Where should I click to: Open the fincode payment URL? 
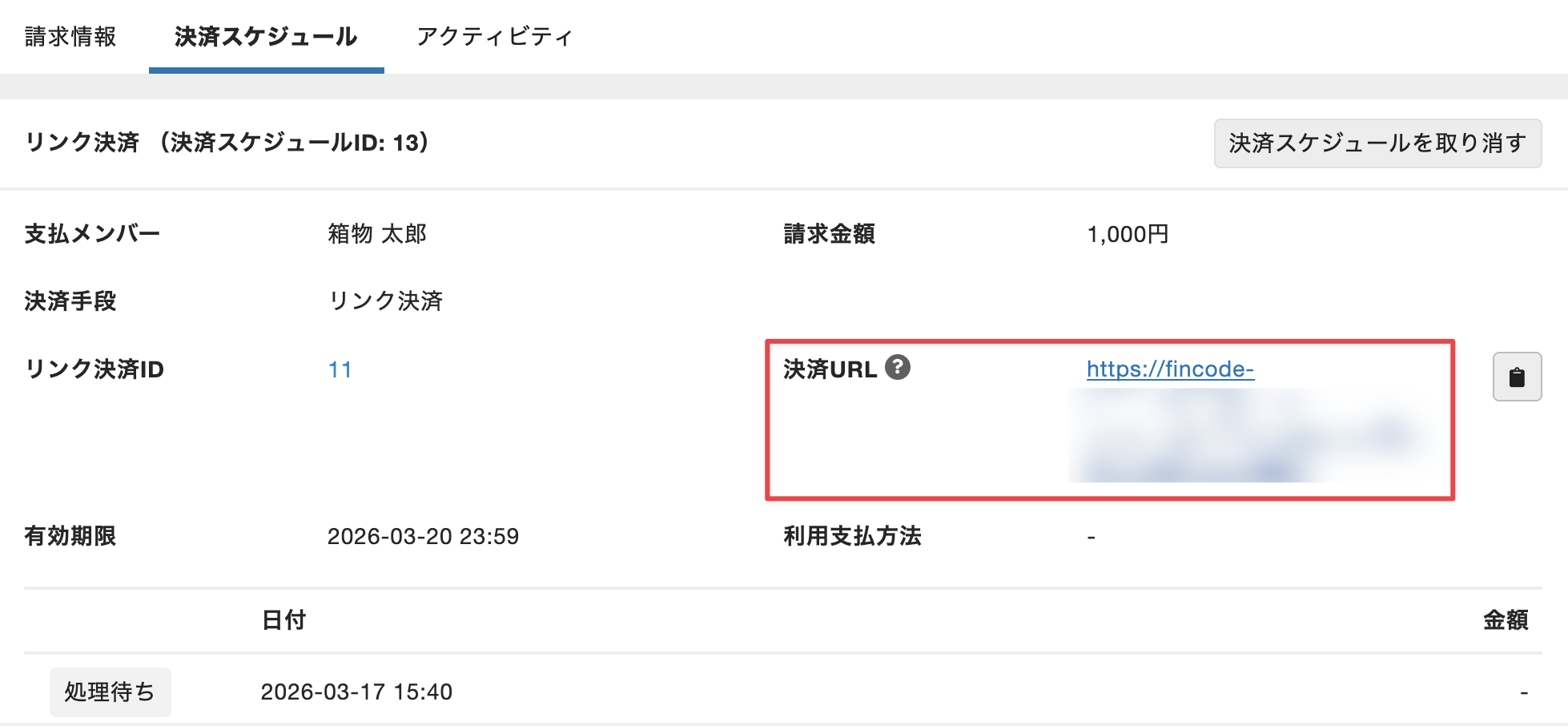click(x=1169, y=369)
